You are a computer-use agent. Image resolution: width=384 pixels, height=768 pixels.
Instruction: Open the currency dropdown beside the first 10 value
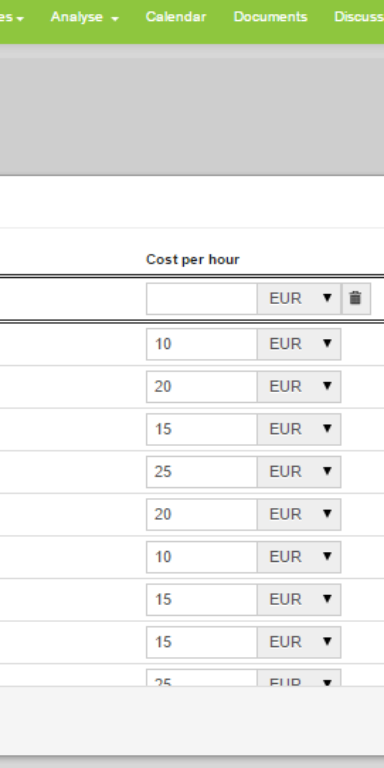tap(299, 344)
